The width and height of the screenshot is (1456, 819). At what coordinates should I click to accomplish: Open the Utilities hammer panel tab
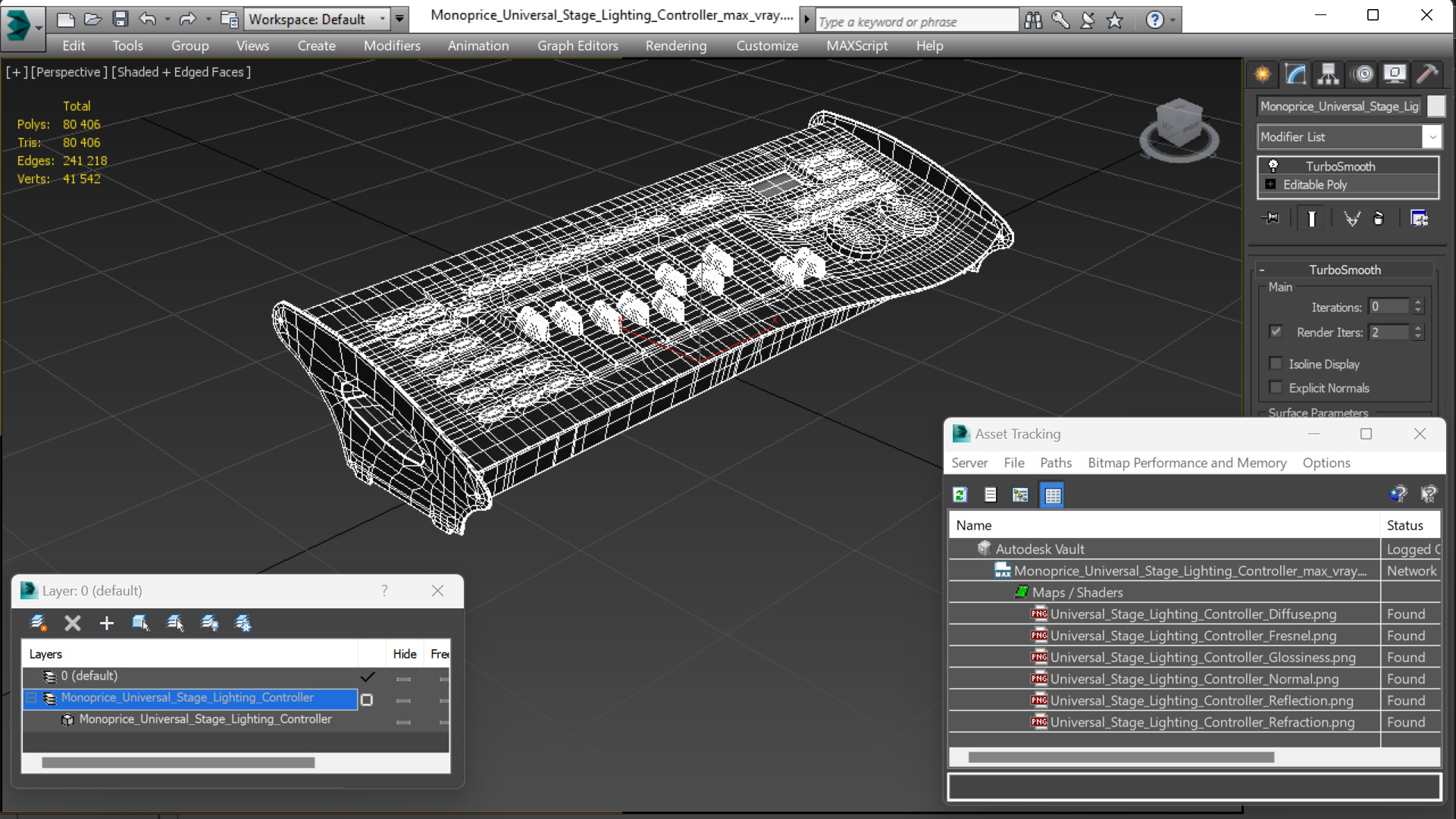click(1427, 73)
